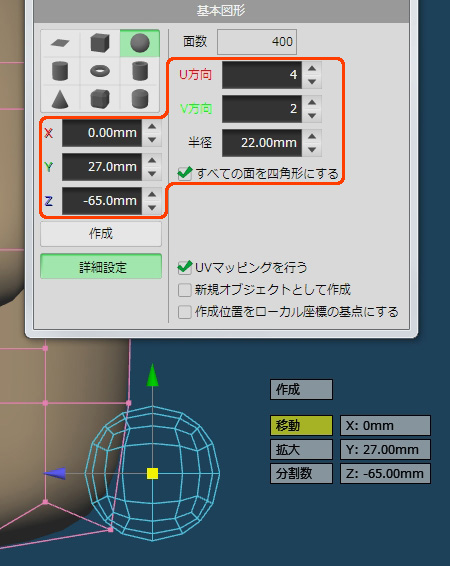This screenshot has height=566, width=450.
Task: Uncheck 'UVマッピングを行う' checkbox
Action: pos(184,267)
